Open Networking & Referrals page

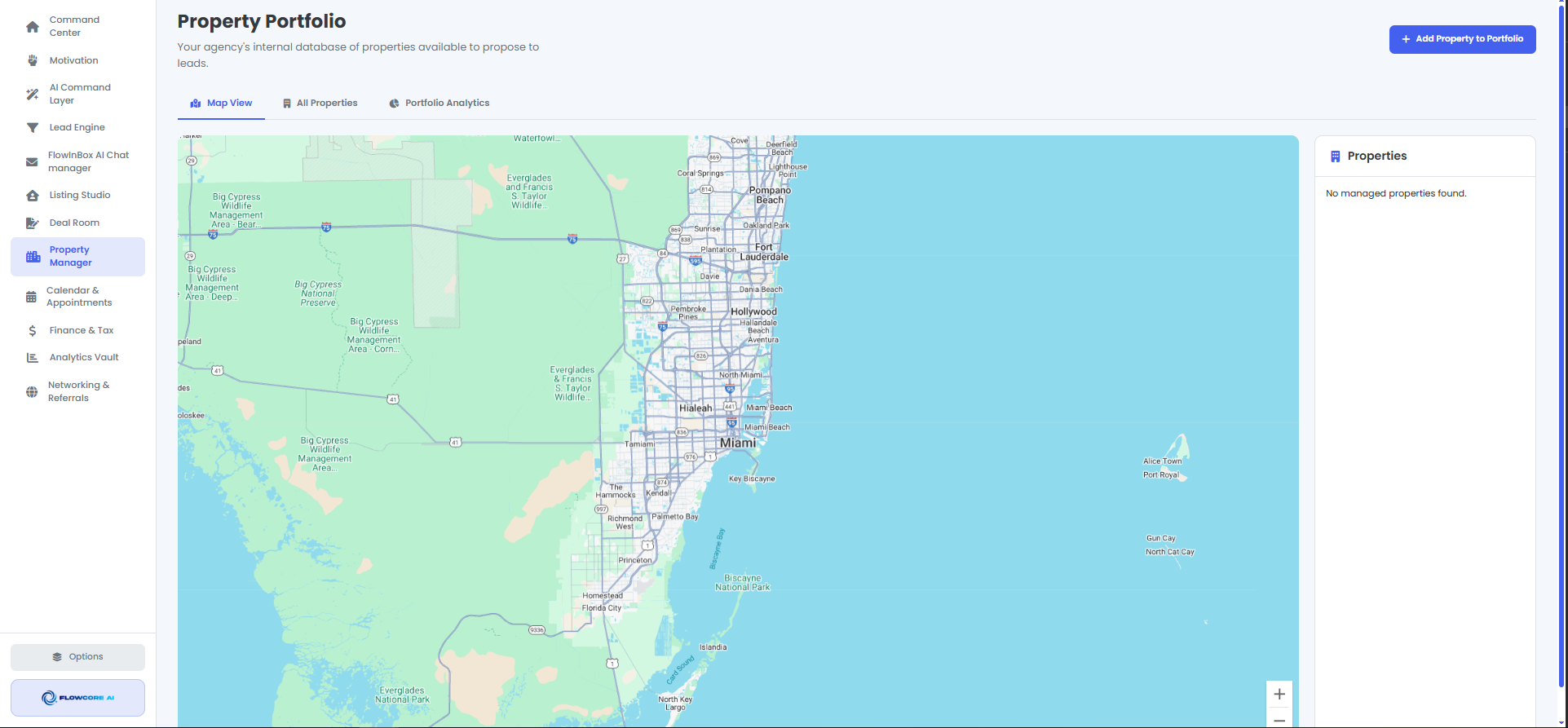[77, 391]
